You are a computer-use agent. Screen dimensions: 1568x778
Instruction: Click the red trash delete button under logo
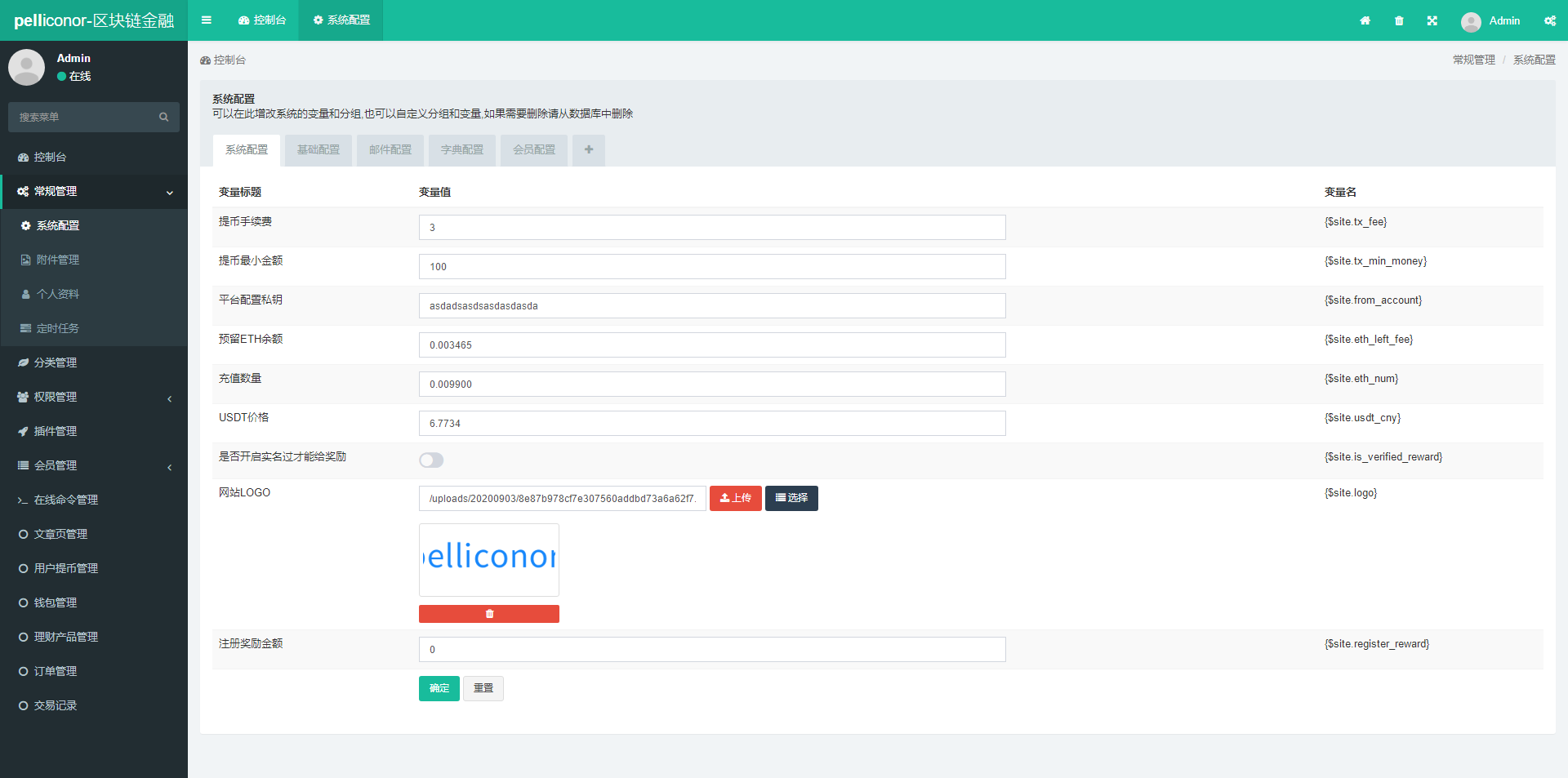(489, 614)
